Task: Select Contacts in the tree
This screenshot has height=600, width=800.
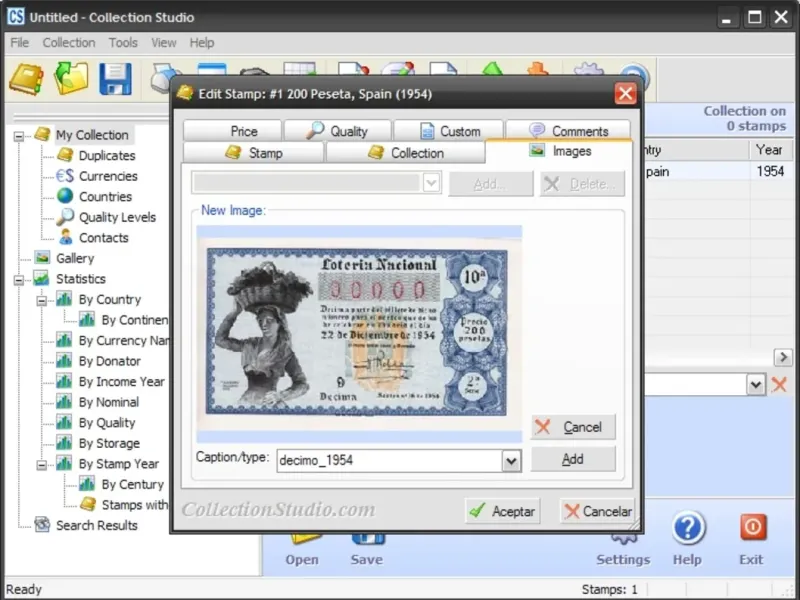Action: (x=103, y=238)
